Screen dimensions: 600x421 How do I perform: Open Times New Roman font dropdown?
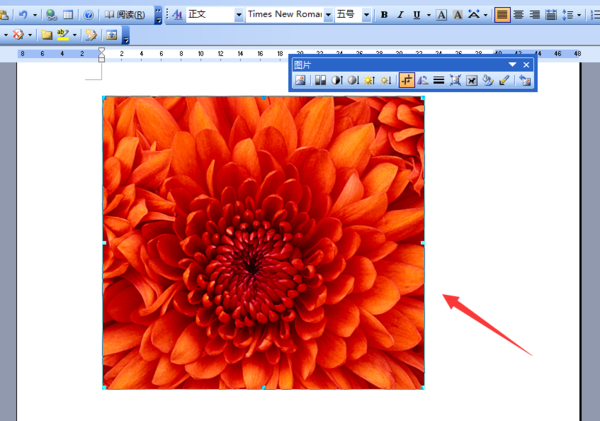tap(328, 15)
